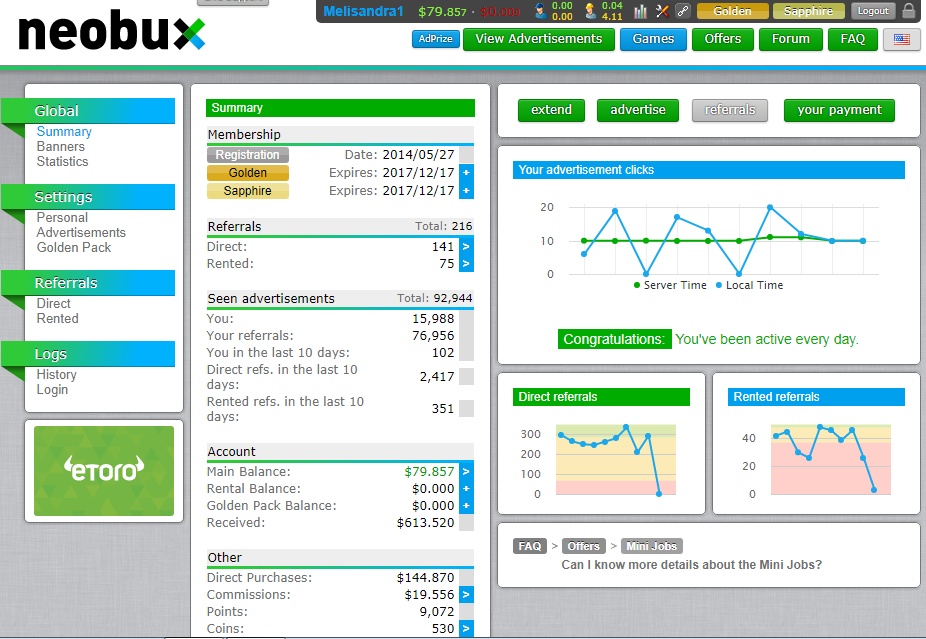The image size is (926, 639).
Task: Click the grey referrals button
Action: 730,110
